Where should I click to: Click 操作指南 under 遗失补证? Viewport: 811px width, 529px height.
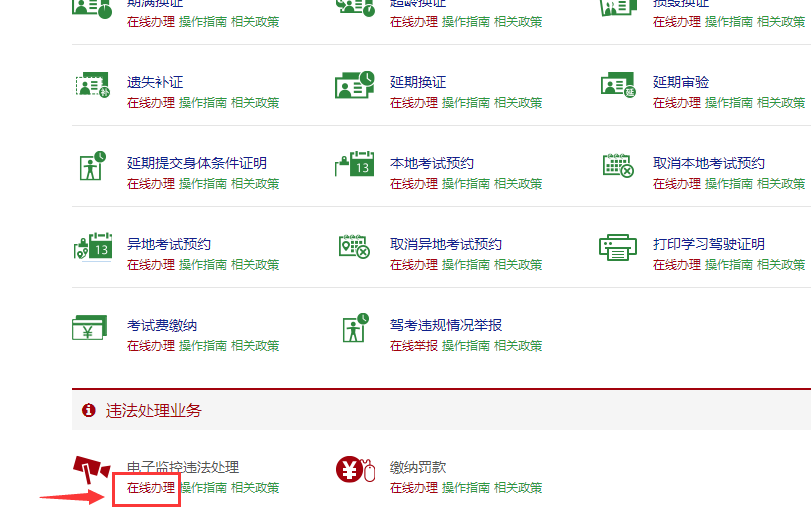point(203,103)
